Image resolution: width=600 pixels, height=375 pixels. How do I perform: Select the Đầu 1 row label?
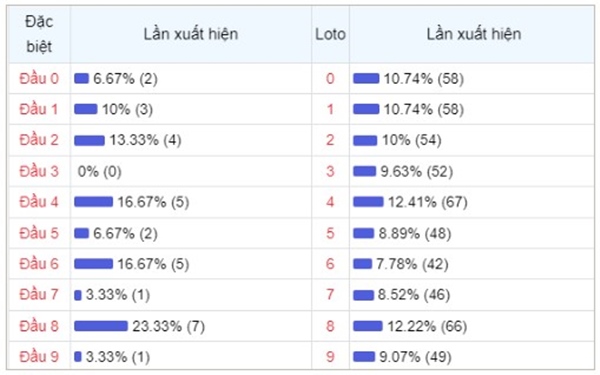(x=39, y=109)
